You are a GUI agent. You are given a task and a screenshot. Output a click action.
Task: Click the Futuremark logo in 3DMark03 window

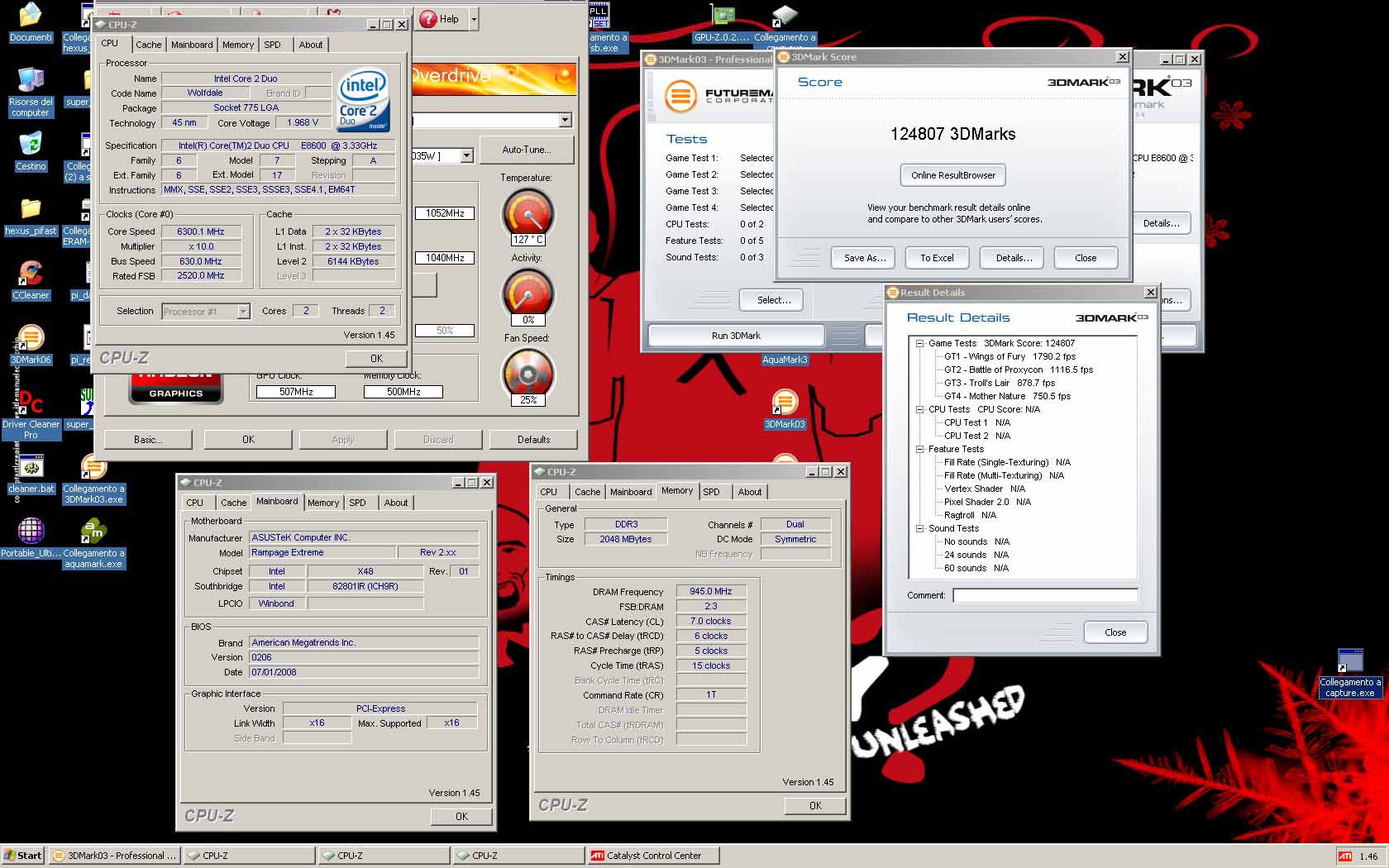(680, 97)
